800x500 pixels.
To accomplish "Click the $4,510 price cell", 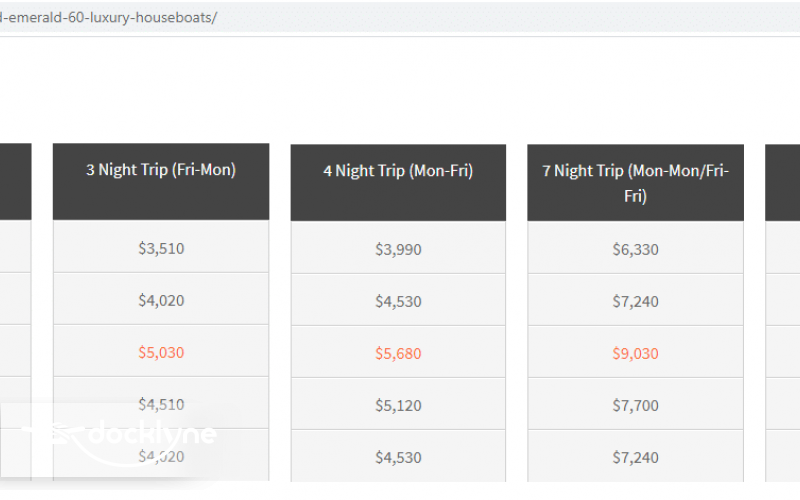I will click(x=161, y=404).
